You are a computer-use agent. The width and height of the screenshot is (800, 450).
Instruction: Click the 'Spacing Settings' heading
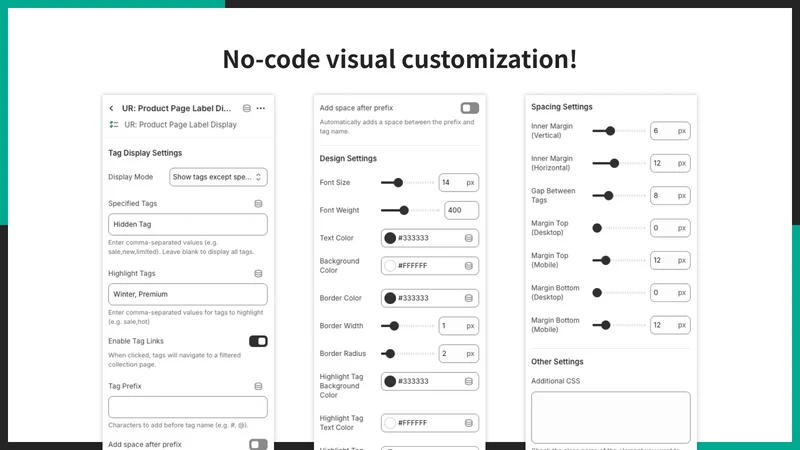[x=562, y=107]
